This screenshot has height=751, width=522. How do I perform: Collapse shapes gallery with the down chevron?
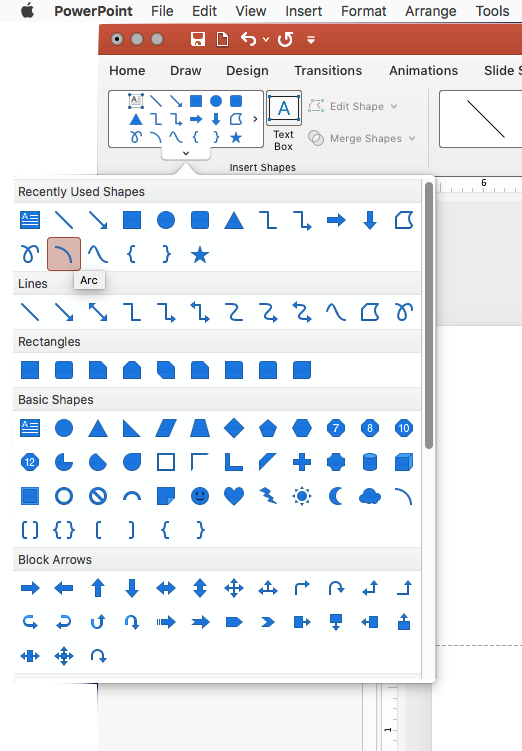point(186,153)
